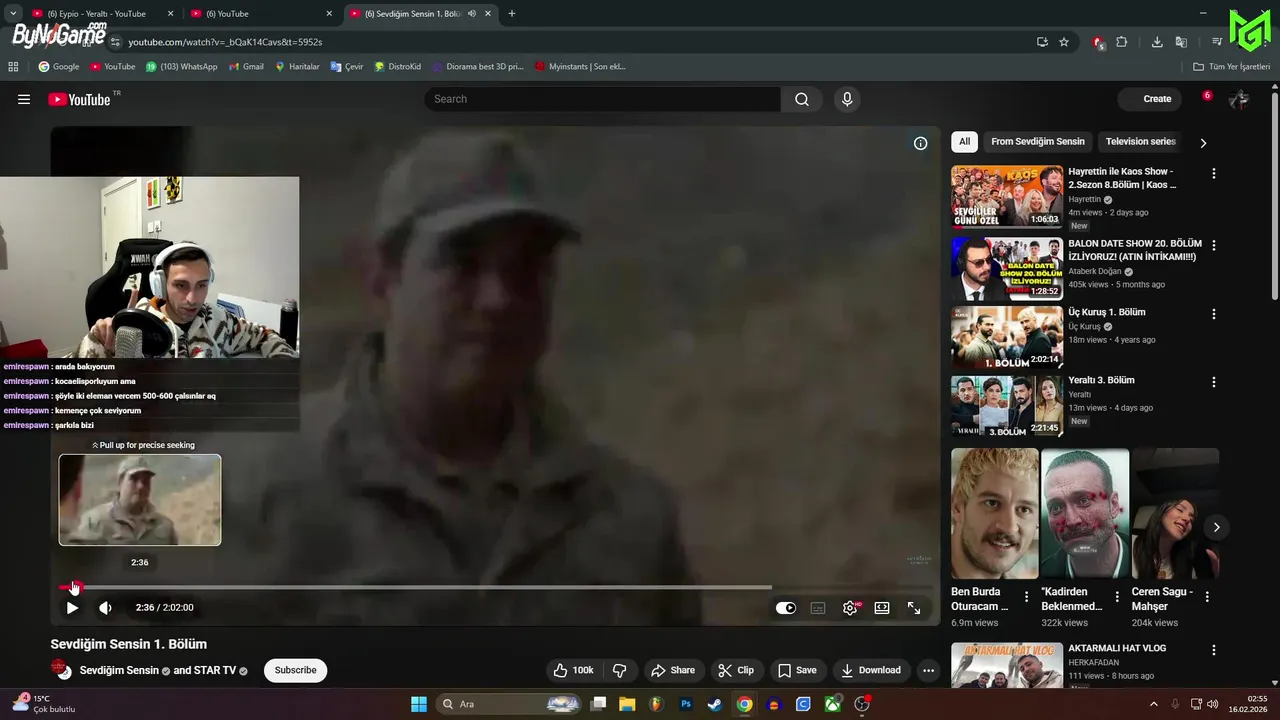The image size is (1280, 720).
Task: Bookmark this page with star icon
Action: pyautogui.click(x=1064, y=42)
